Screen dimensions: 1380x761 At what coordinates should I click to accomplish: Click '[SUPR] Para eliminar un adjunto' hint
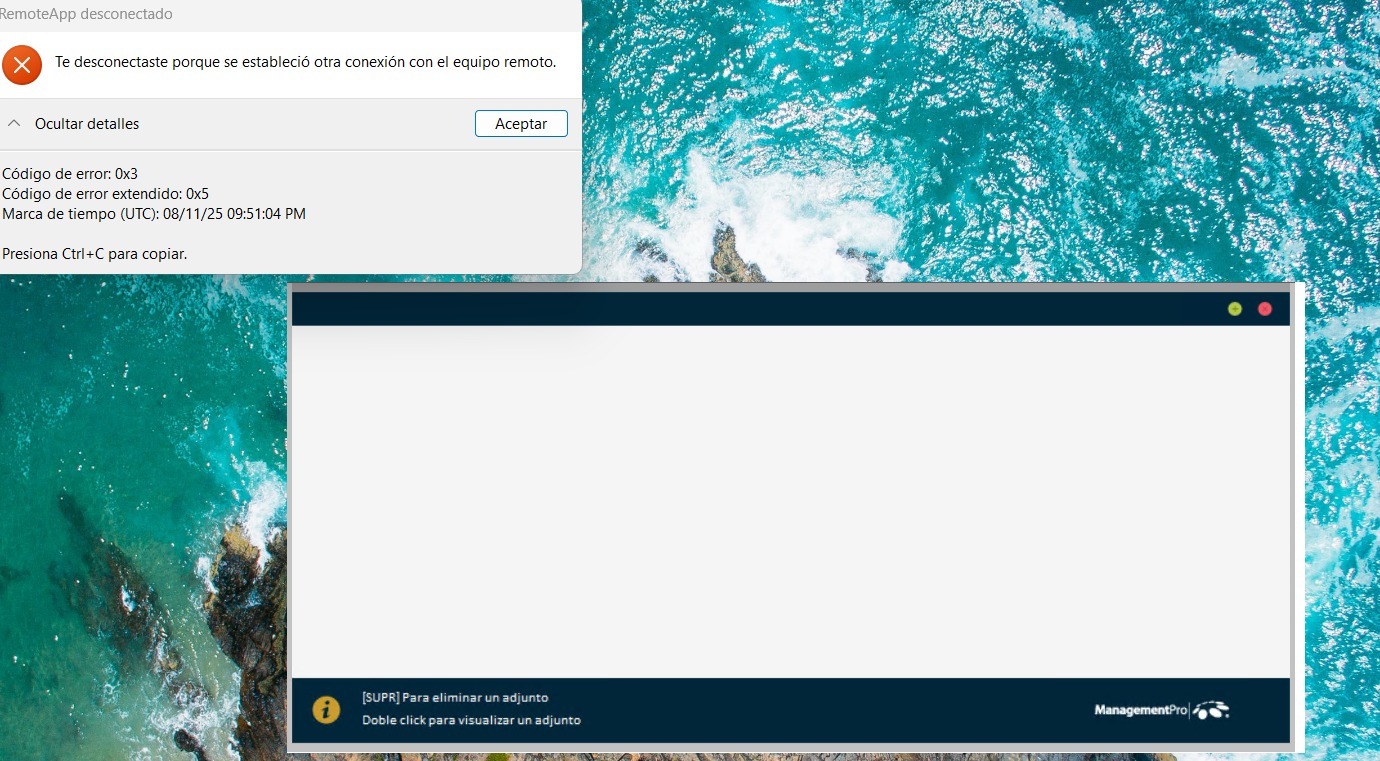point(455,698)
